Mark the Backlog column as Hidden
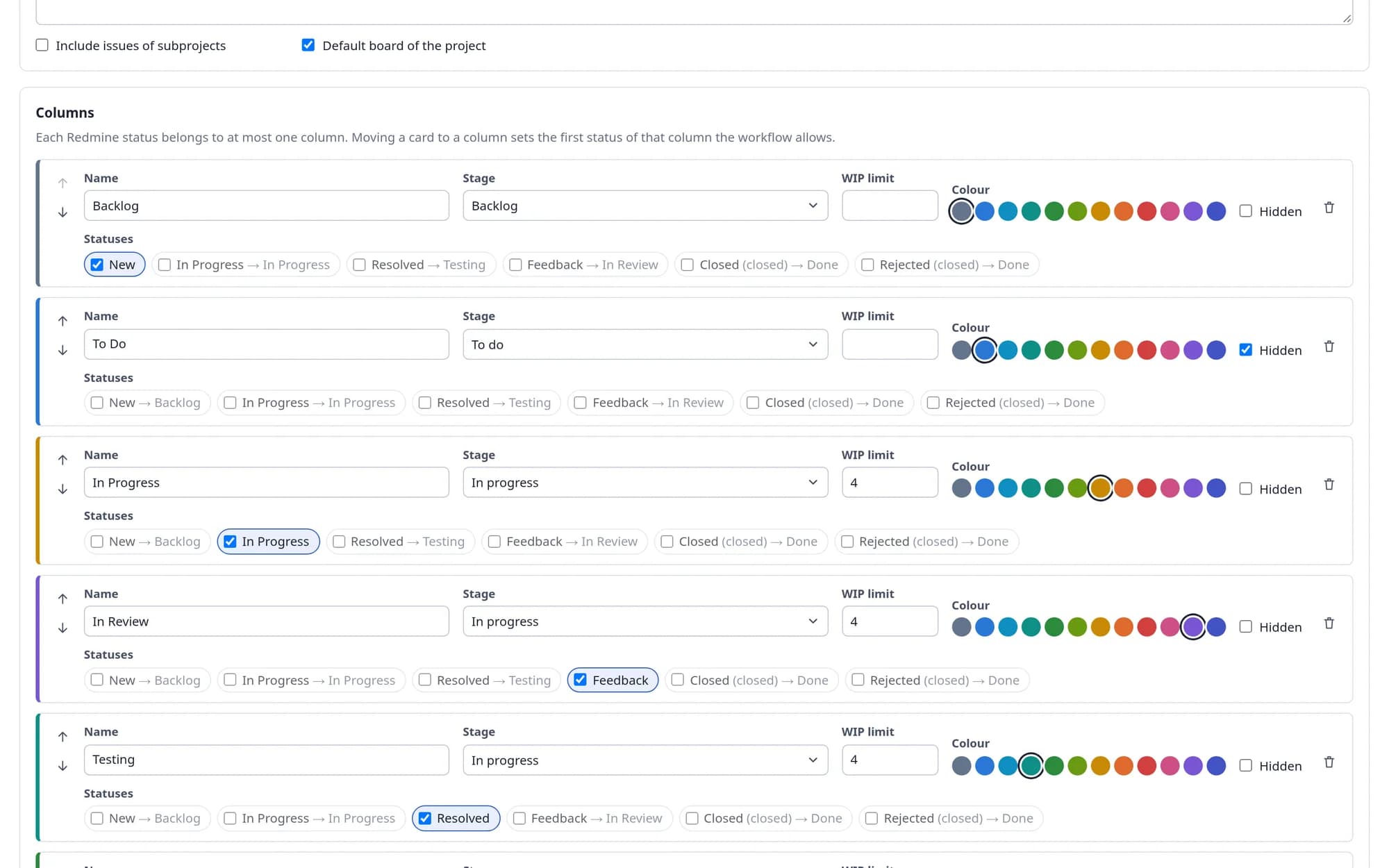This screenshot has width=1389, height=868. (1246, 211)
